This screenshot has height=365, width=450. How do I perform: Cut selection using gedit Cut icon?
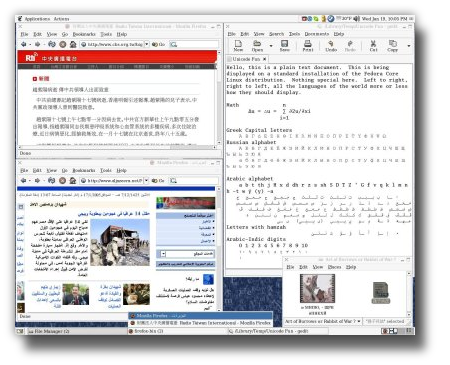[x=373, y=46]
